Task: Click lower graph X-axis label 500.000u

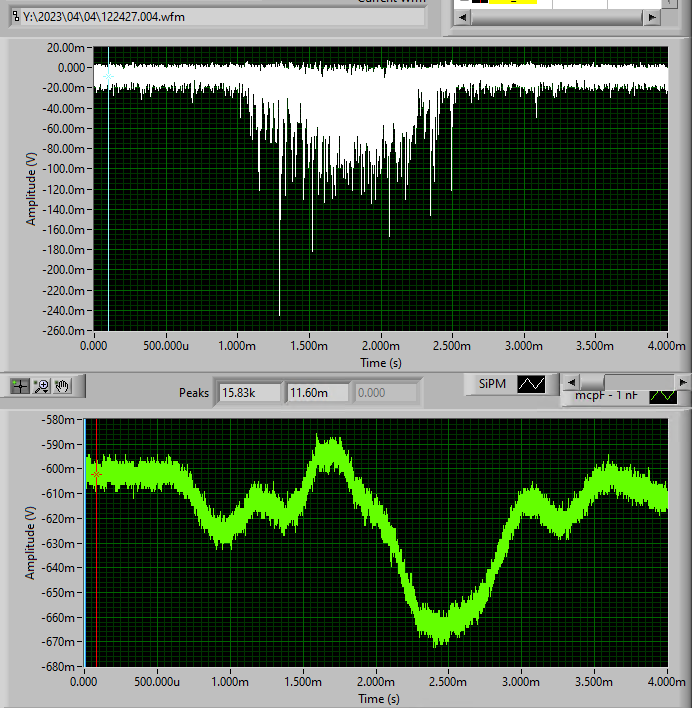Action: click(x=157, y=681)
